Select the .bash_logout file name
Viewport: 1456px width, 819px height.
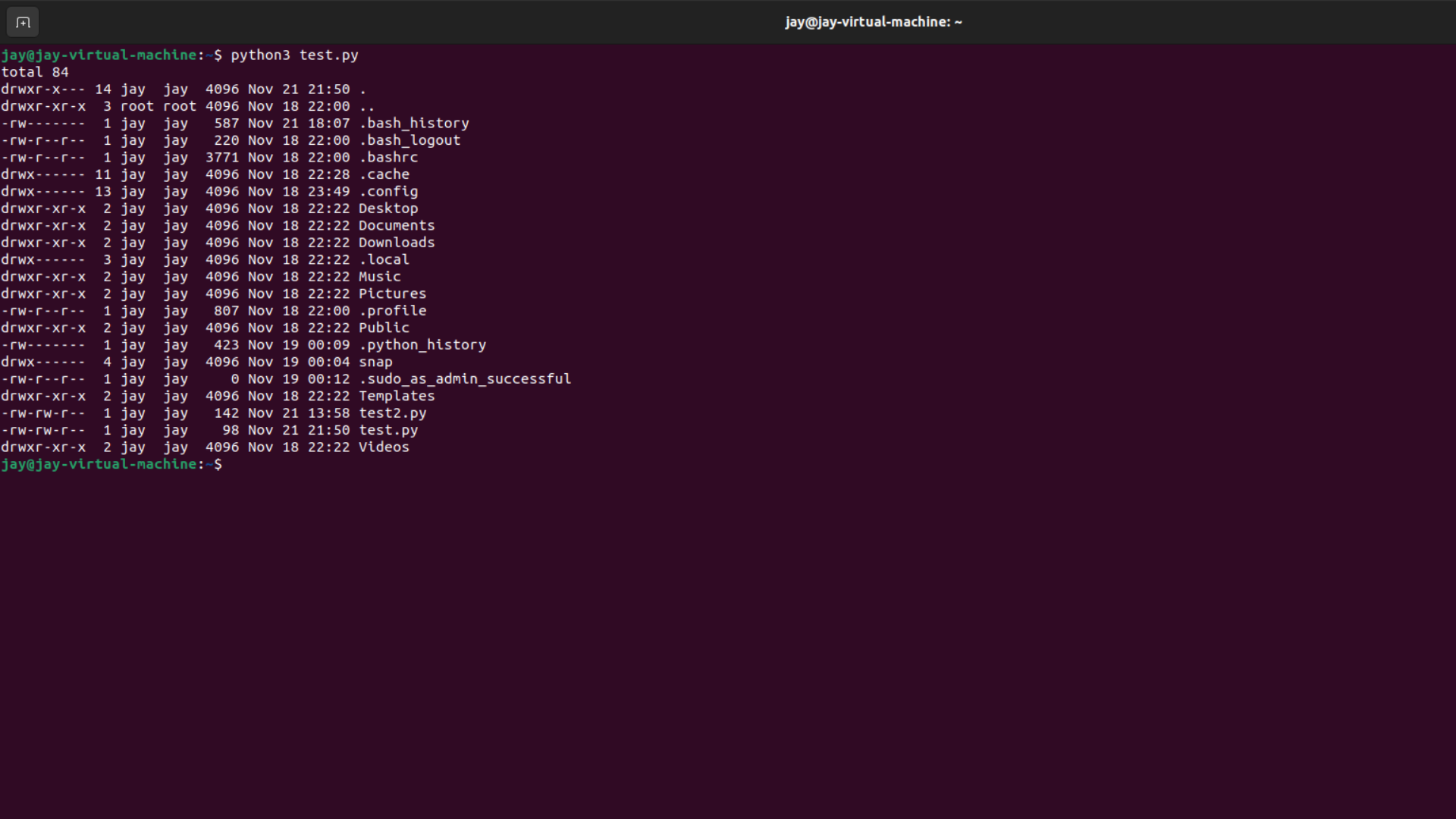point(409,140)
